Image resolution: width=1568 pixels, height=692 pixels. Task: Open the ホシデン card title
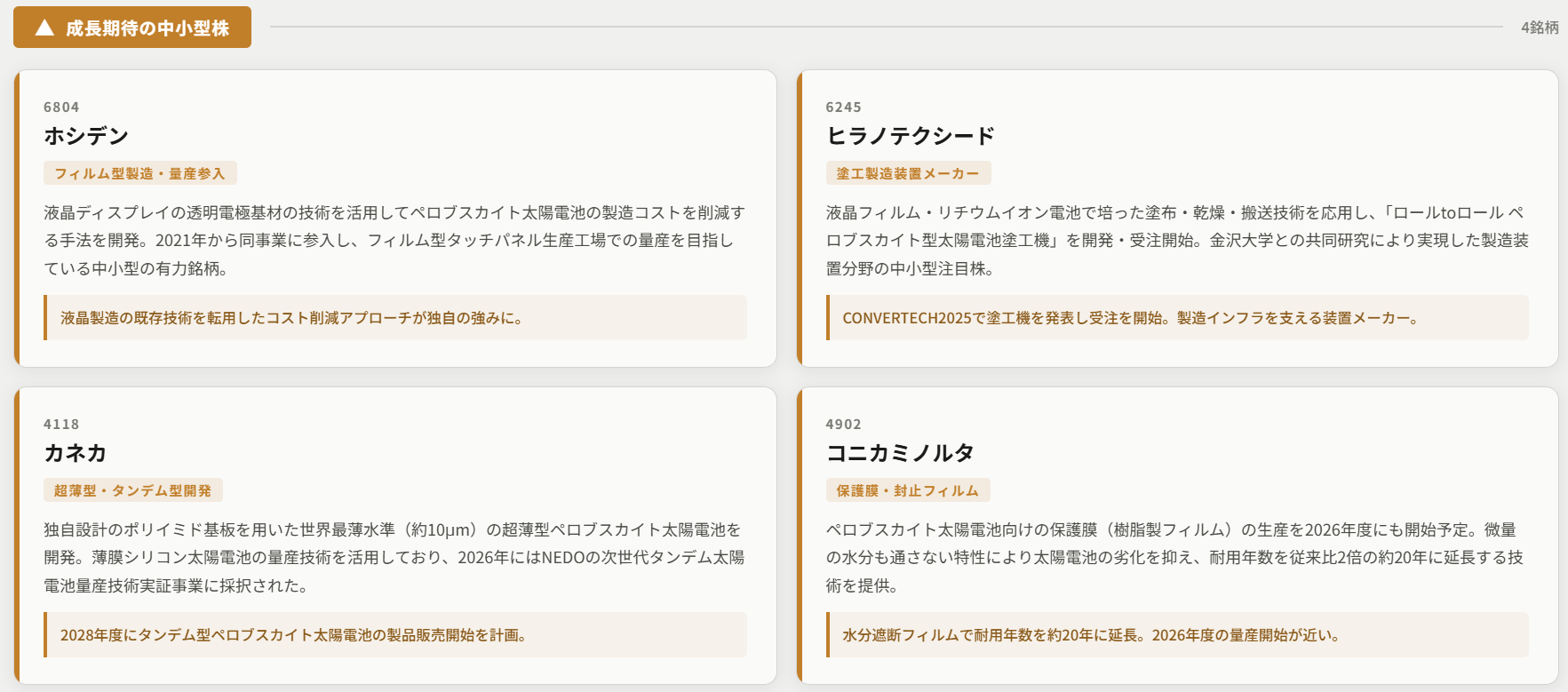point(86,136)
